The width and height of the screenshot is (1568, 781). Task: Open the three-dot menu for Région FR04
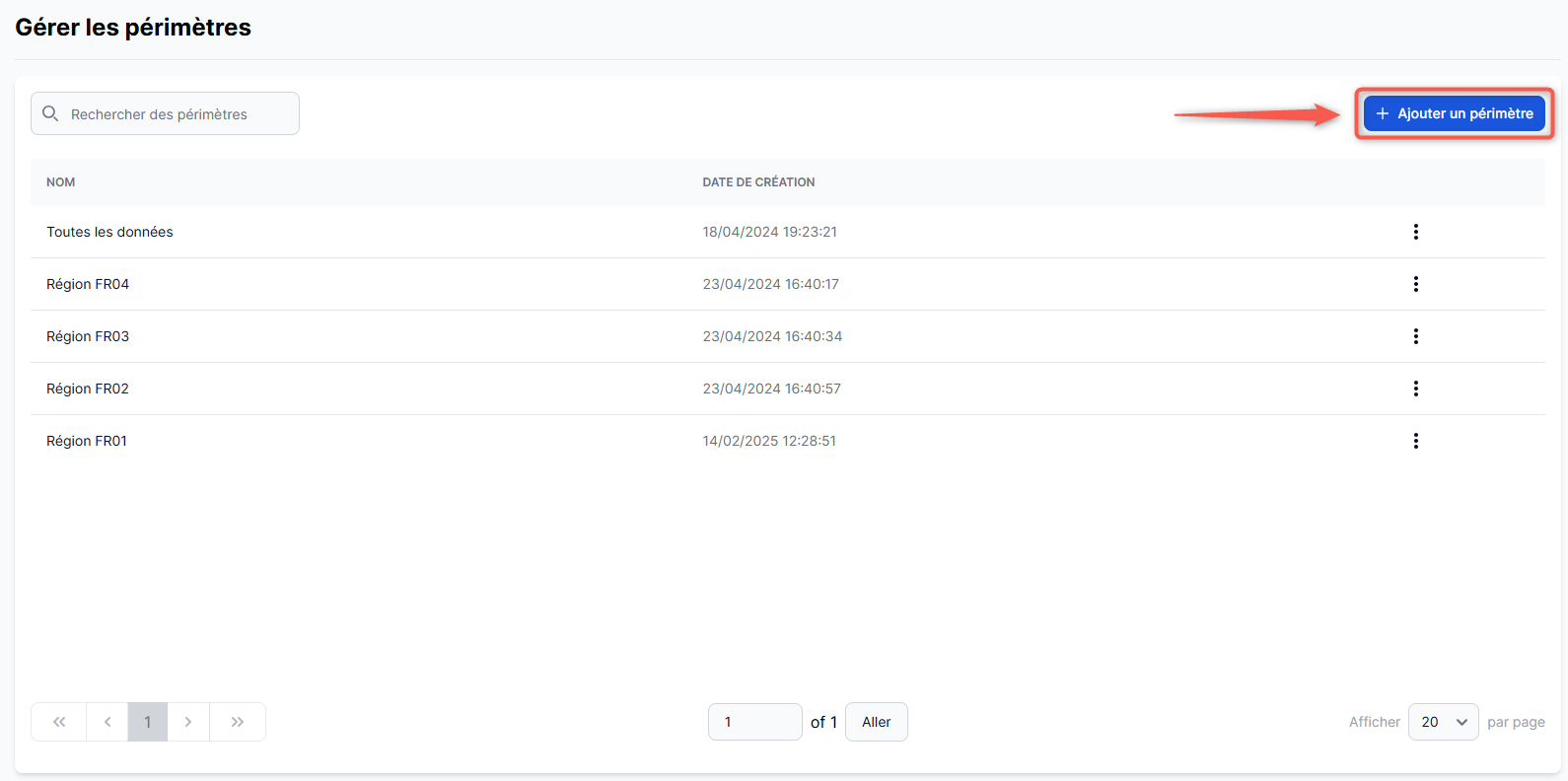[x=1415, y=284]
